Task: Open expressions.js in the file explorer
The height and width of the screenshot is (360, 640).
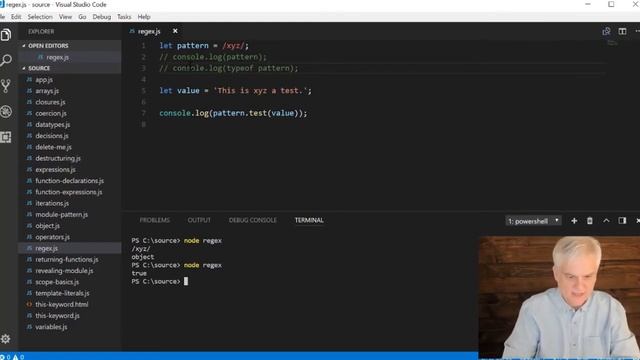Action: (x=56, y=169)
